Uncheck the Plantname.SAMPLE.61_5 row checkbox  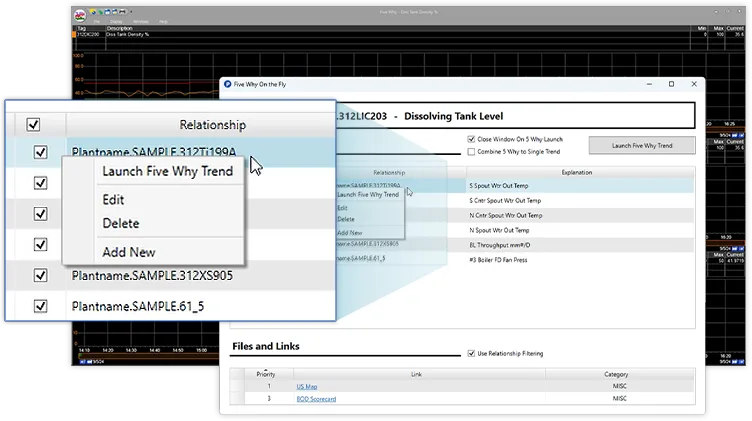(40, 306)
